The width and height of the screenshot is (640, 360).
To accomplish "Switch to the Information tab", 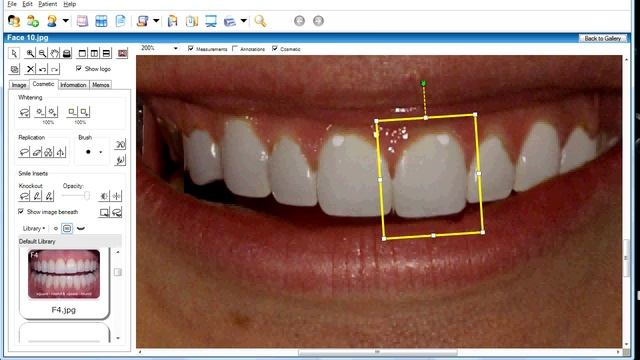I will 73,85.
